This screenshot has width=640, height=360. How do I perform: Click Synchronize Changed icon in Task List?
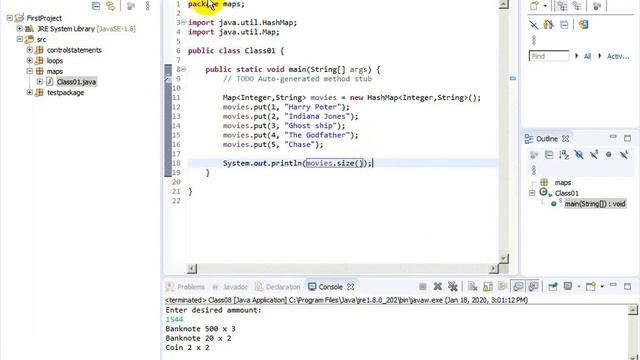(x=549, y=24)
